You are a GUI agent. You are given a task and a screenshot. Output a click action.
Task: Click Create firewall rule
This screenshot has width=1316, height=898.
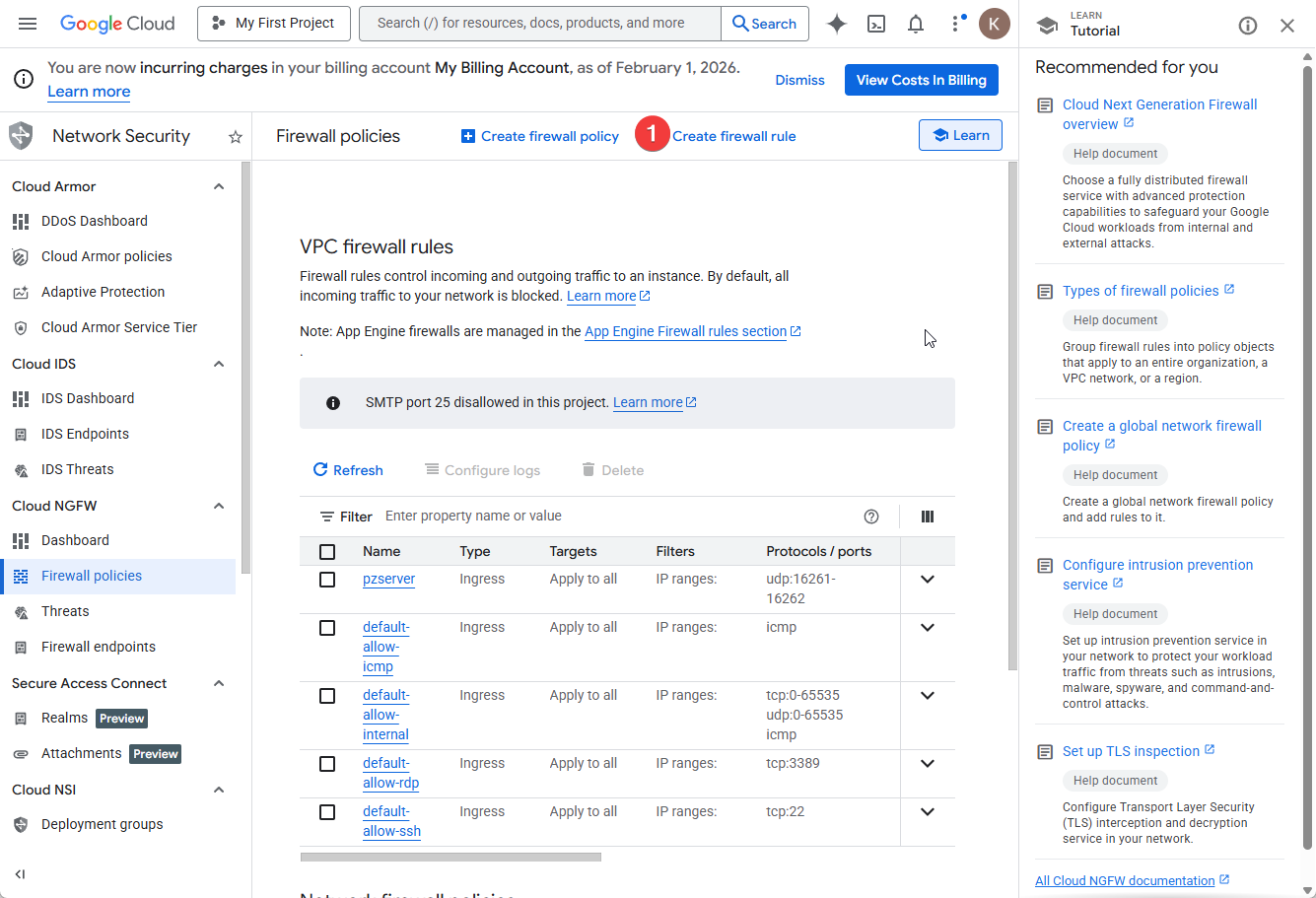pyautogui.click(x=734, y=137)
